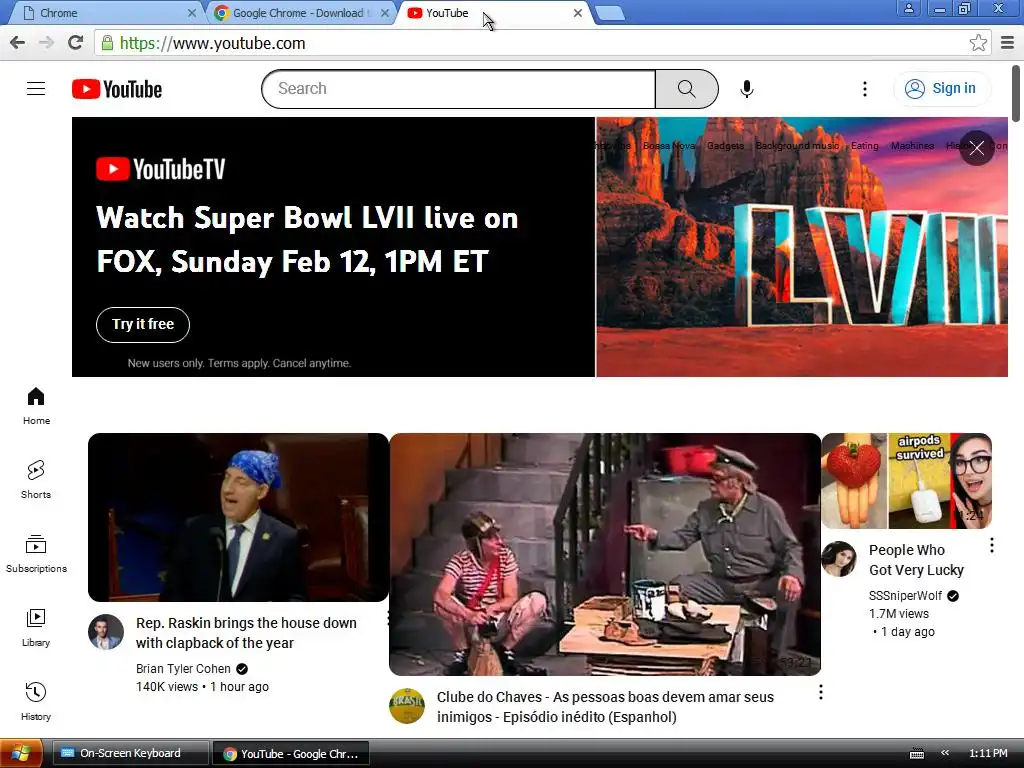Open Library in sidebar
Viewport: 1024px width, 768px height.
tap(36, 628)
